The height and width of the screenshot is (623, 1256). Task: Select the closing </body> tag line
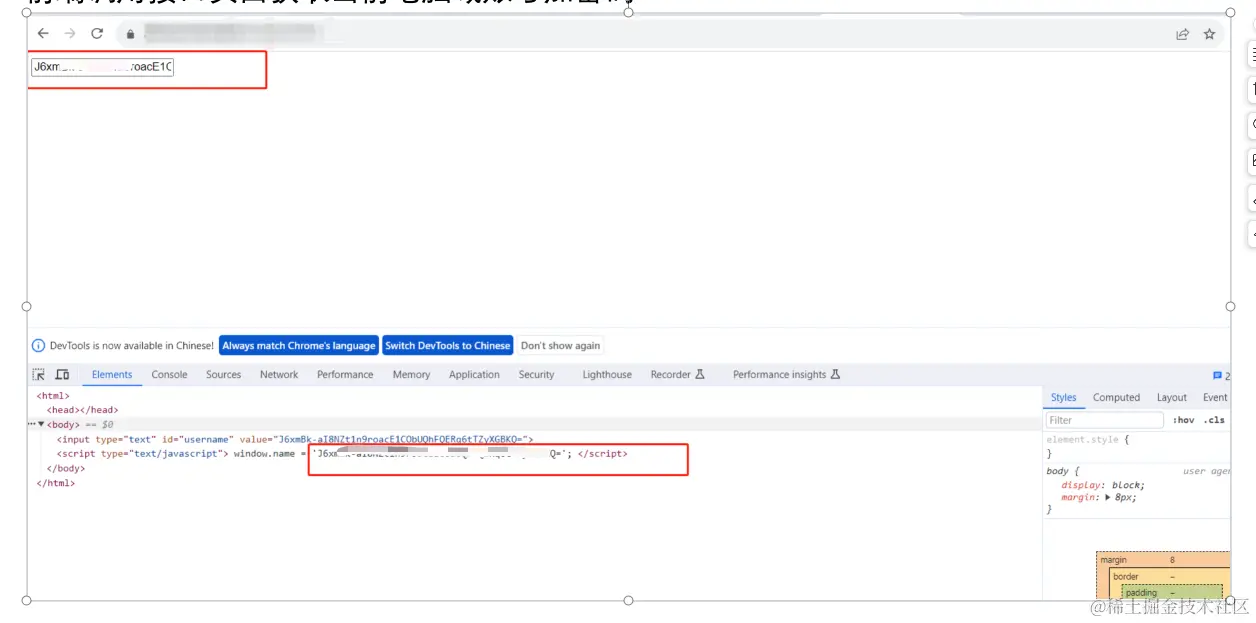click(66, 469)
